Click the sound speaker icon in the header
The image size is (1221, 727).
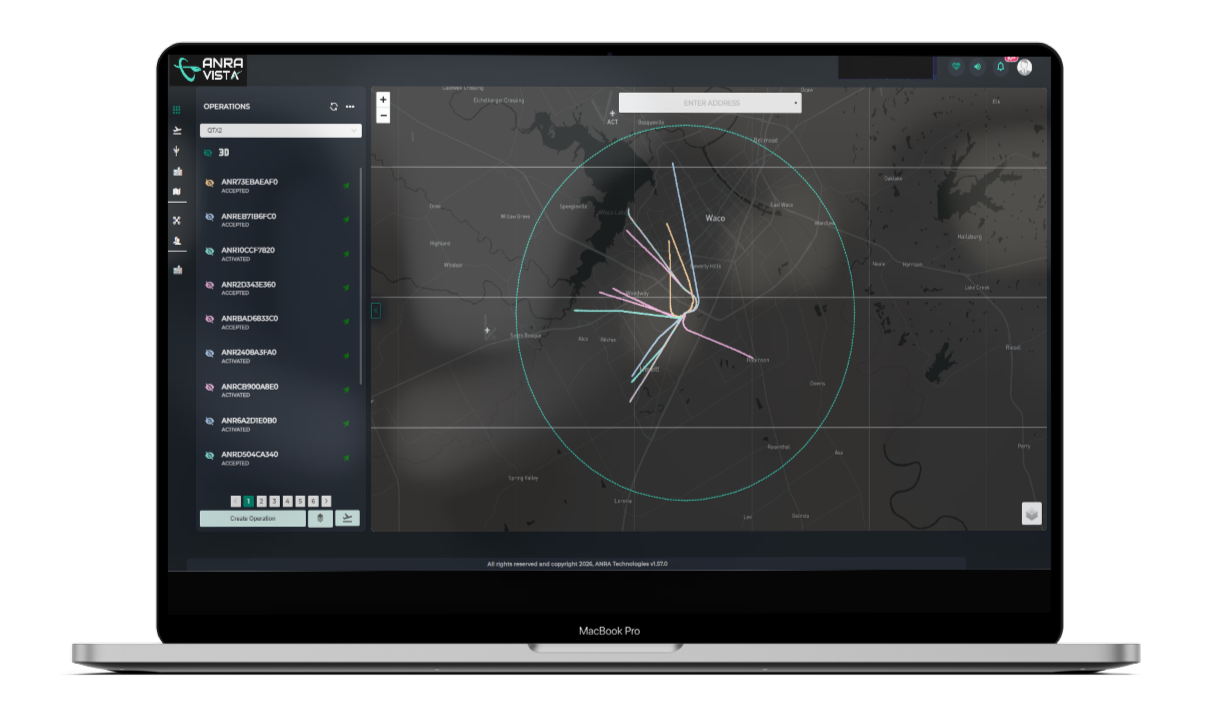pos(978,67)
